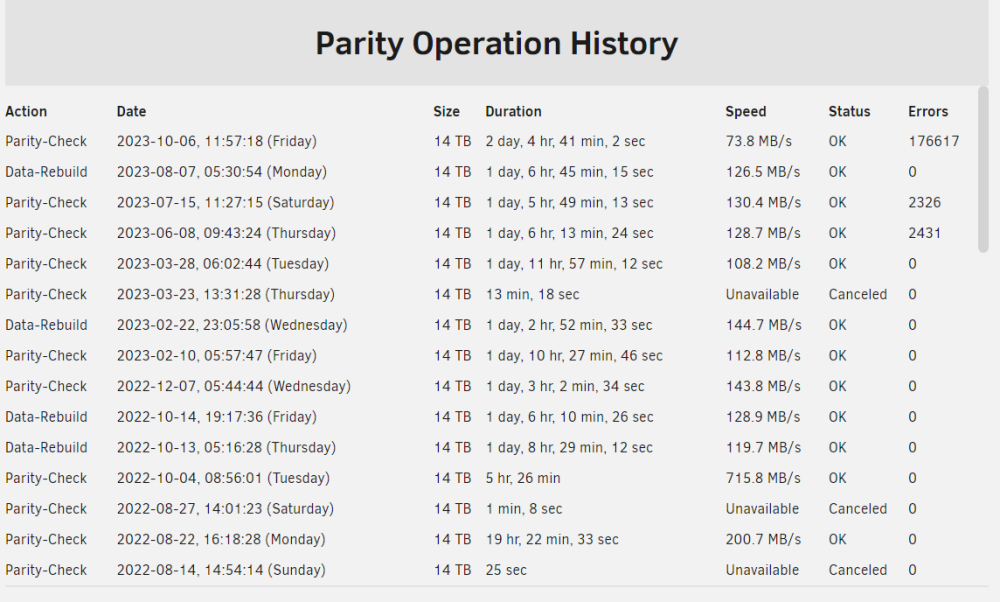
Task: Click Unavailable speed in the 2022-08-27 row
Action: [762, 508]
